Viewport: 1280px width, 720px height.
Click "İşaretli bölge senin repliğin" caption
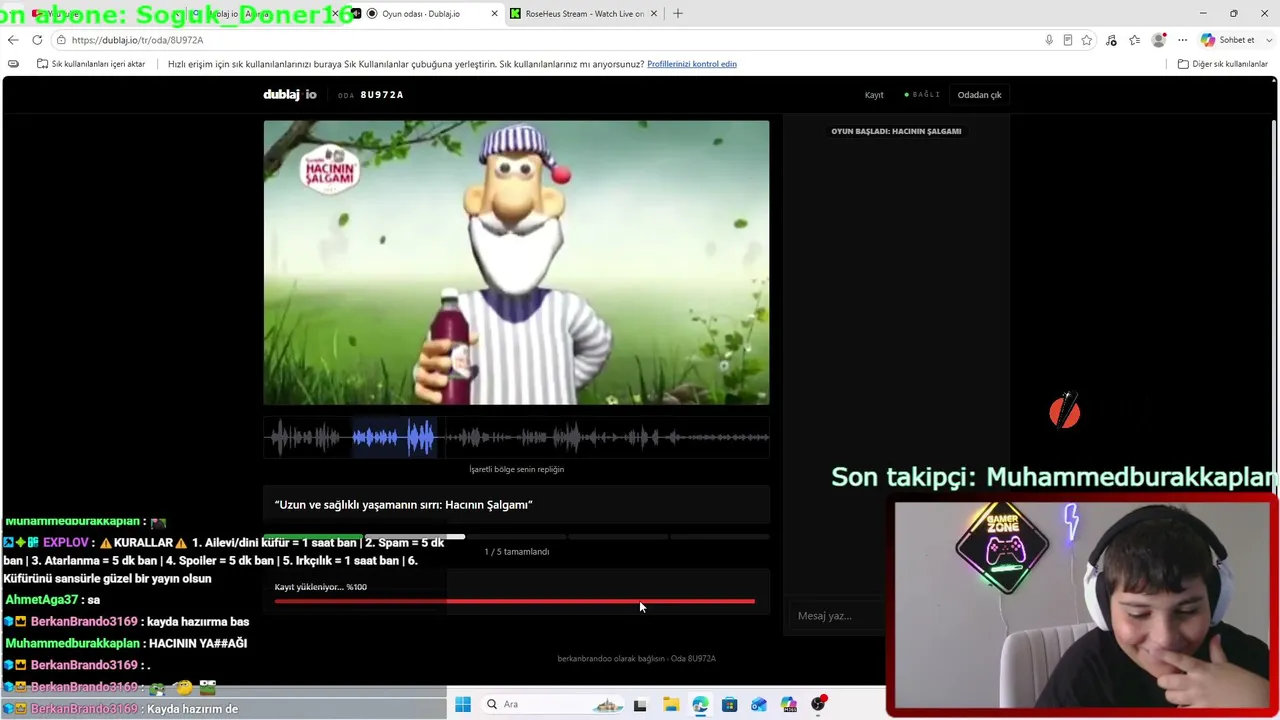pyautogui.click(x=516, y=470)
